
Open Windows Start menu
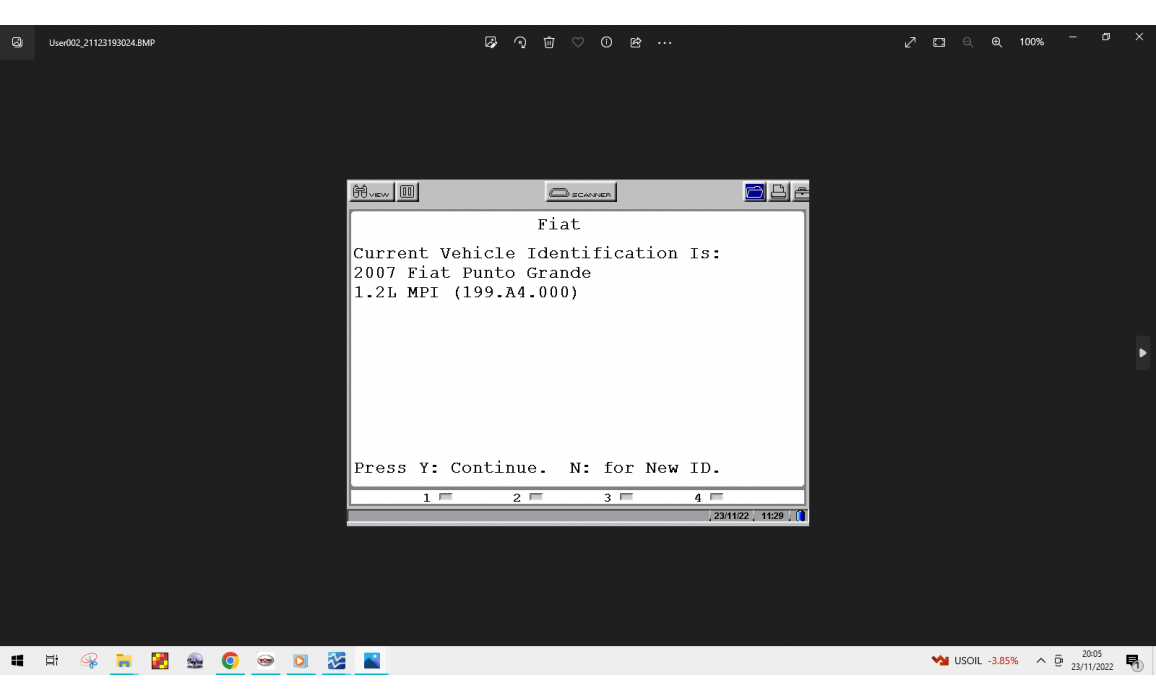point(17,661)
